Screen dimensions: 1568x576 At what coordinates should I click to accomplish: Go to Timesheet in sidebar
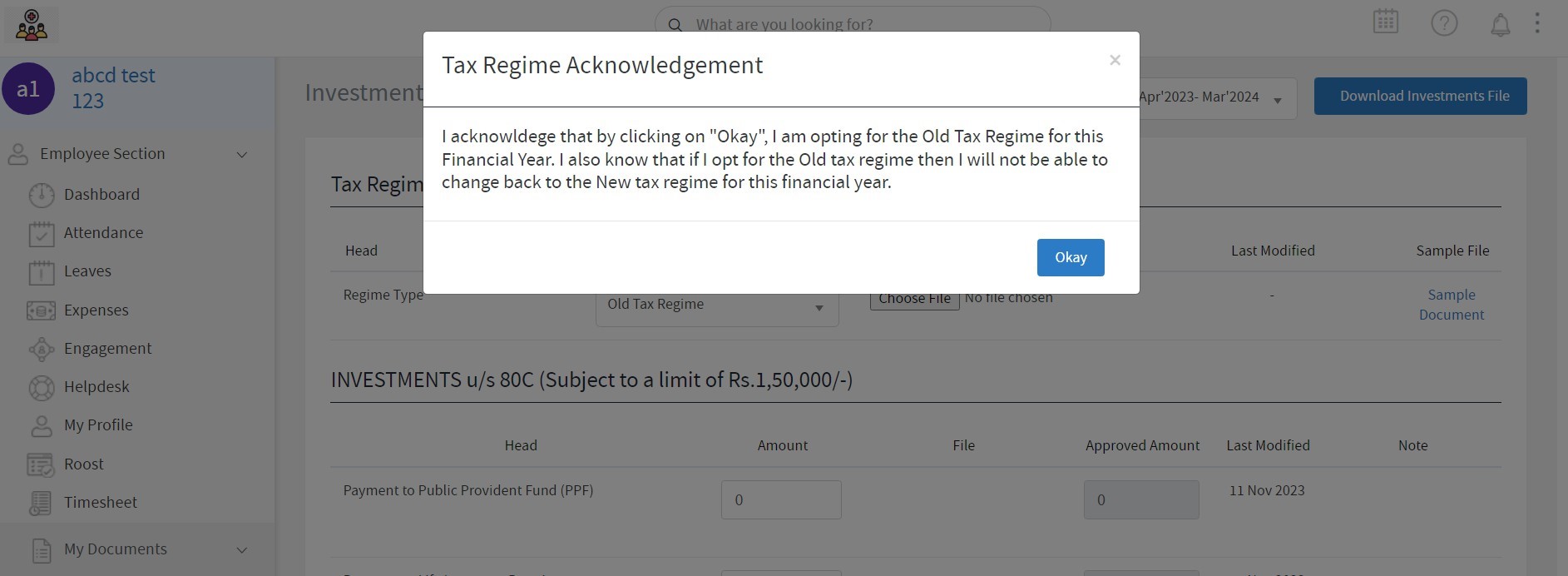(100, 503)
